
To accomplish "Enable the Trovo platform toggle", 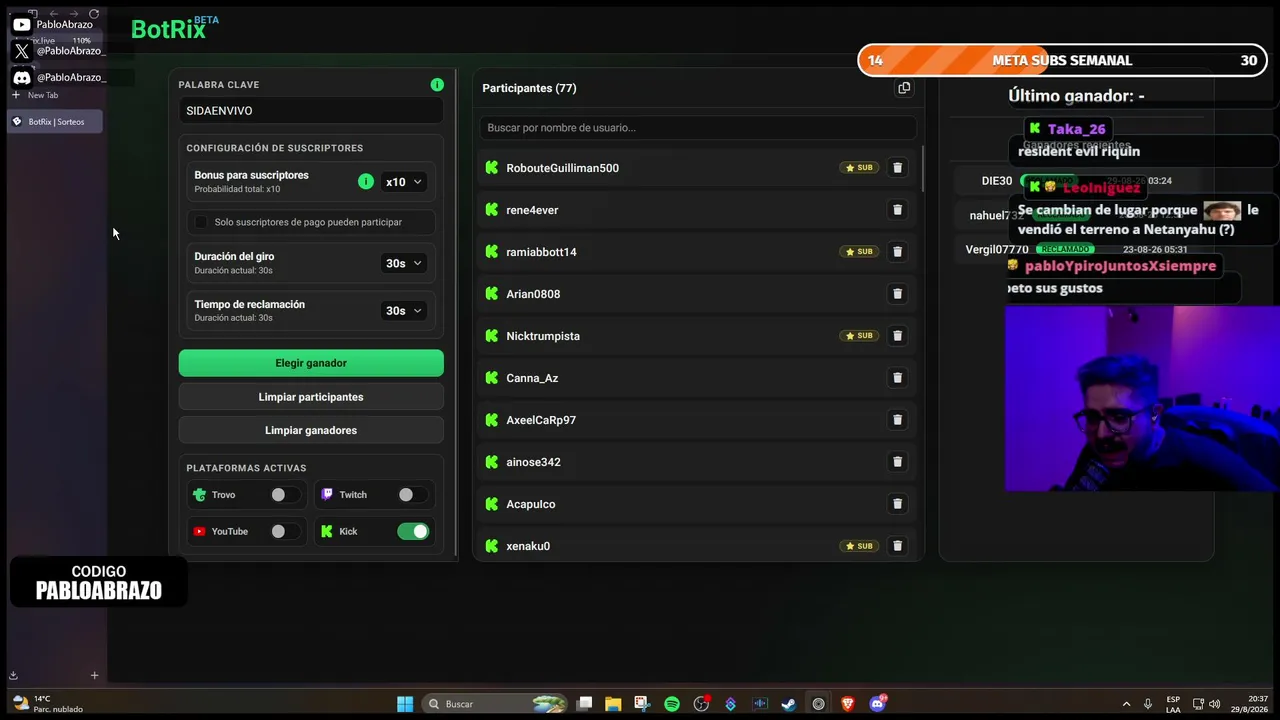I will coord(285,495).
